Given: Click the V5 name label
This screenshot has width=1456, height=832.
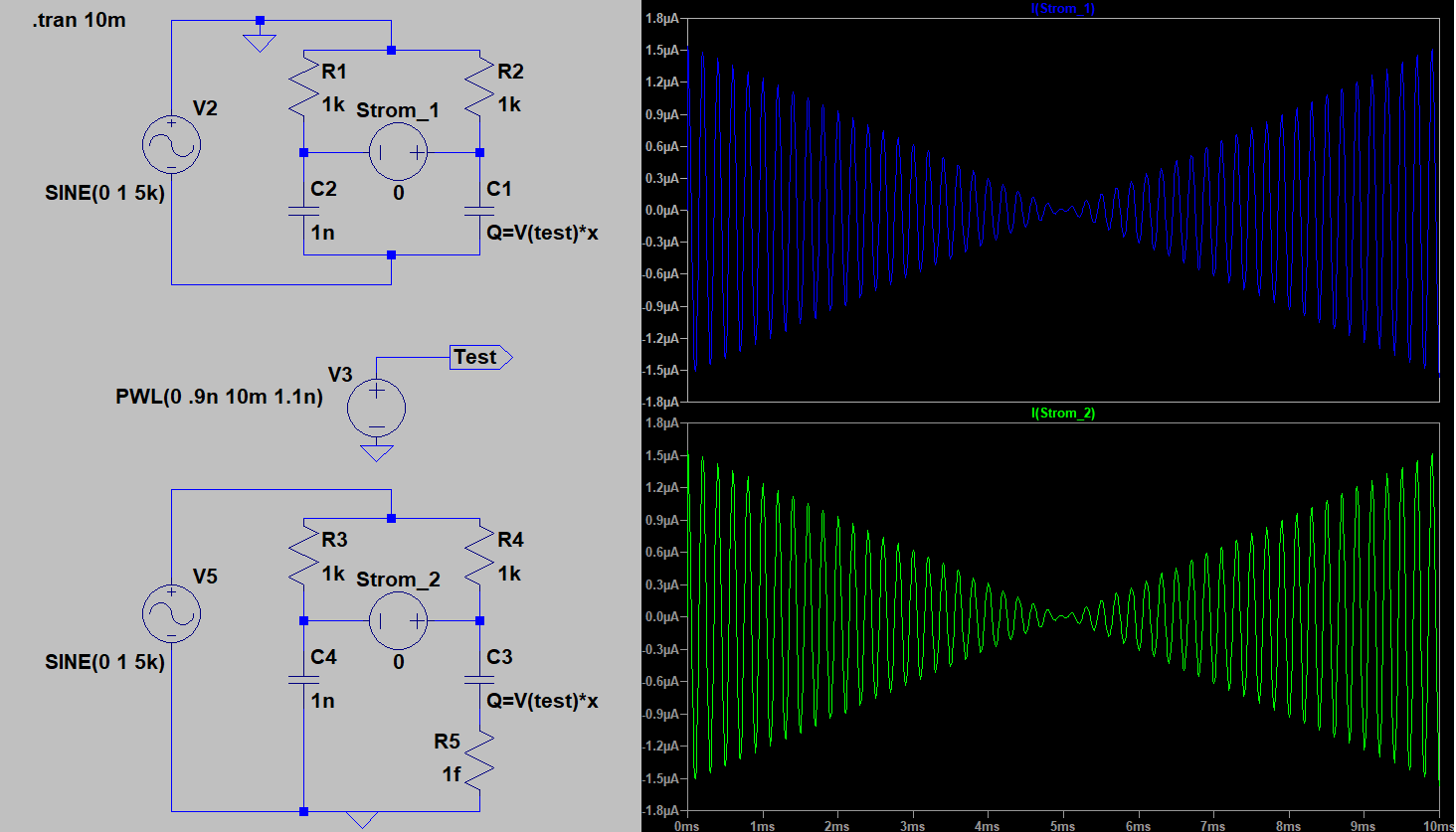Looking at the screenshot, I should tap(205, 577).
